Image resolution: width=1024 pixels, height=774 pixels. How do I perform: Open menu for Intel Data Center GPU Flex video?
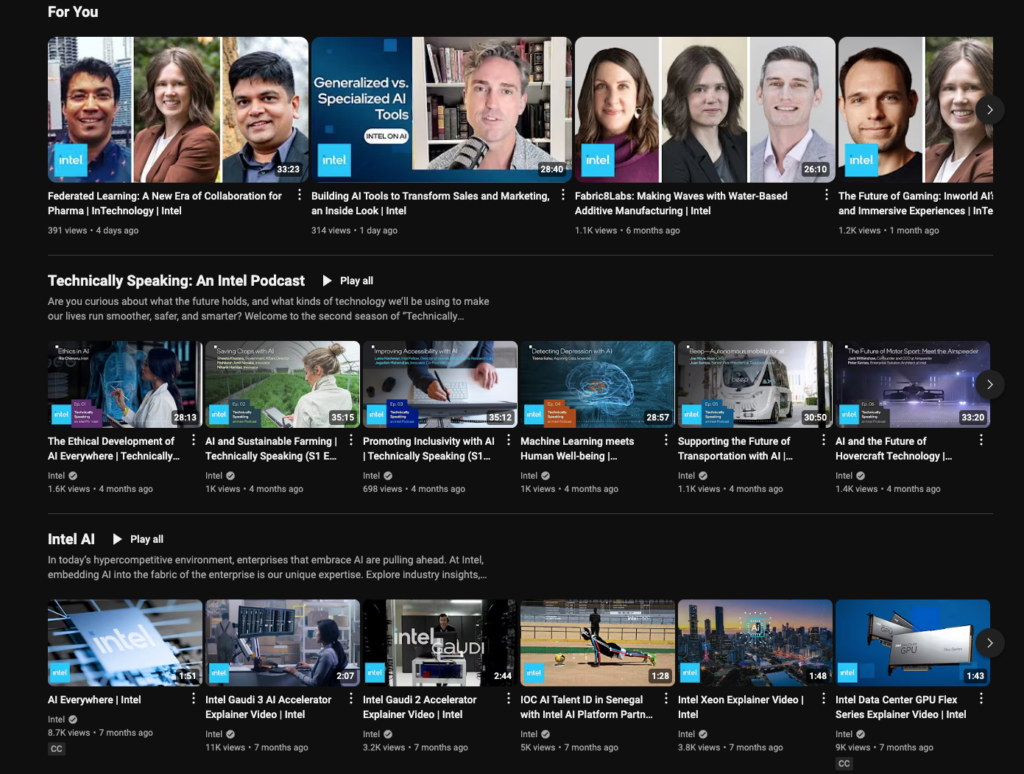click(981, 699)
